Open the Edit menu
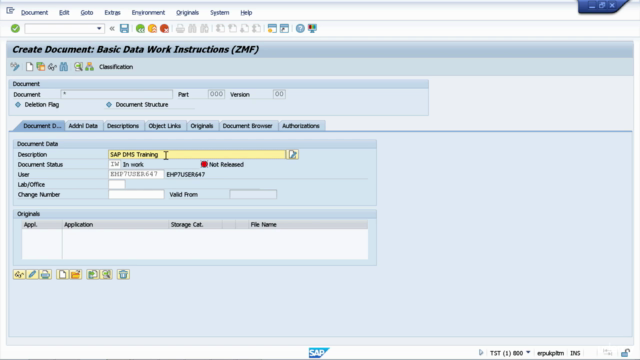640x360 pixels. [x=64, y=13]
